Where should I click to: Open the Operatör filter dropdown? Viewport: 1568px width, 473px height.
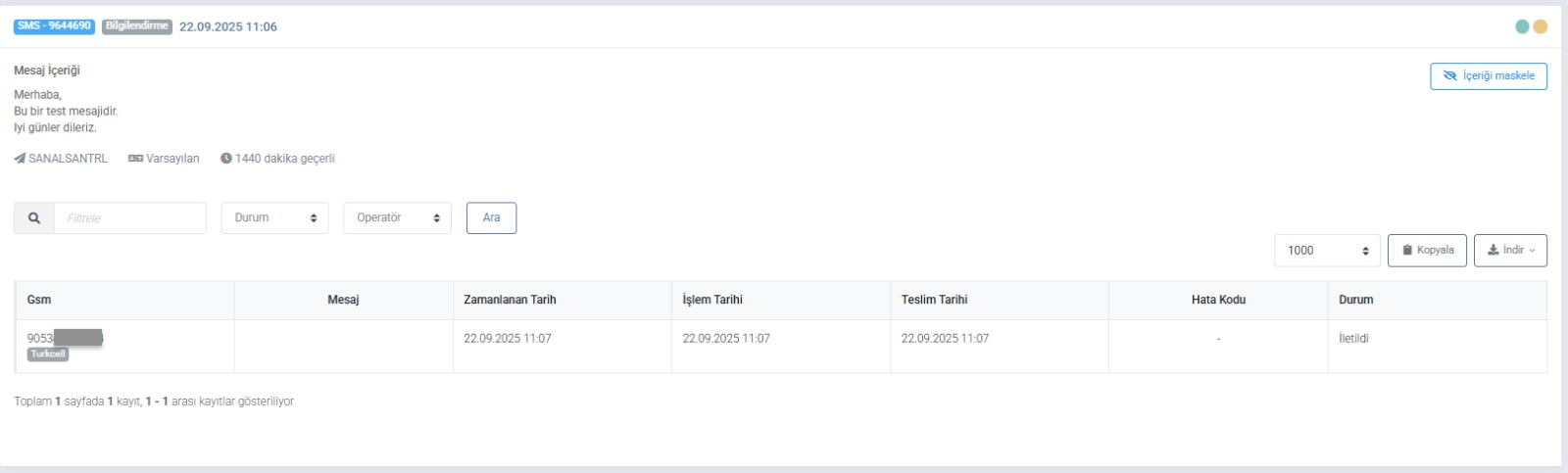[397, 218]
